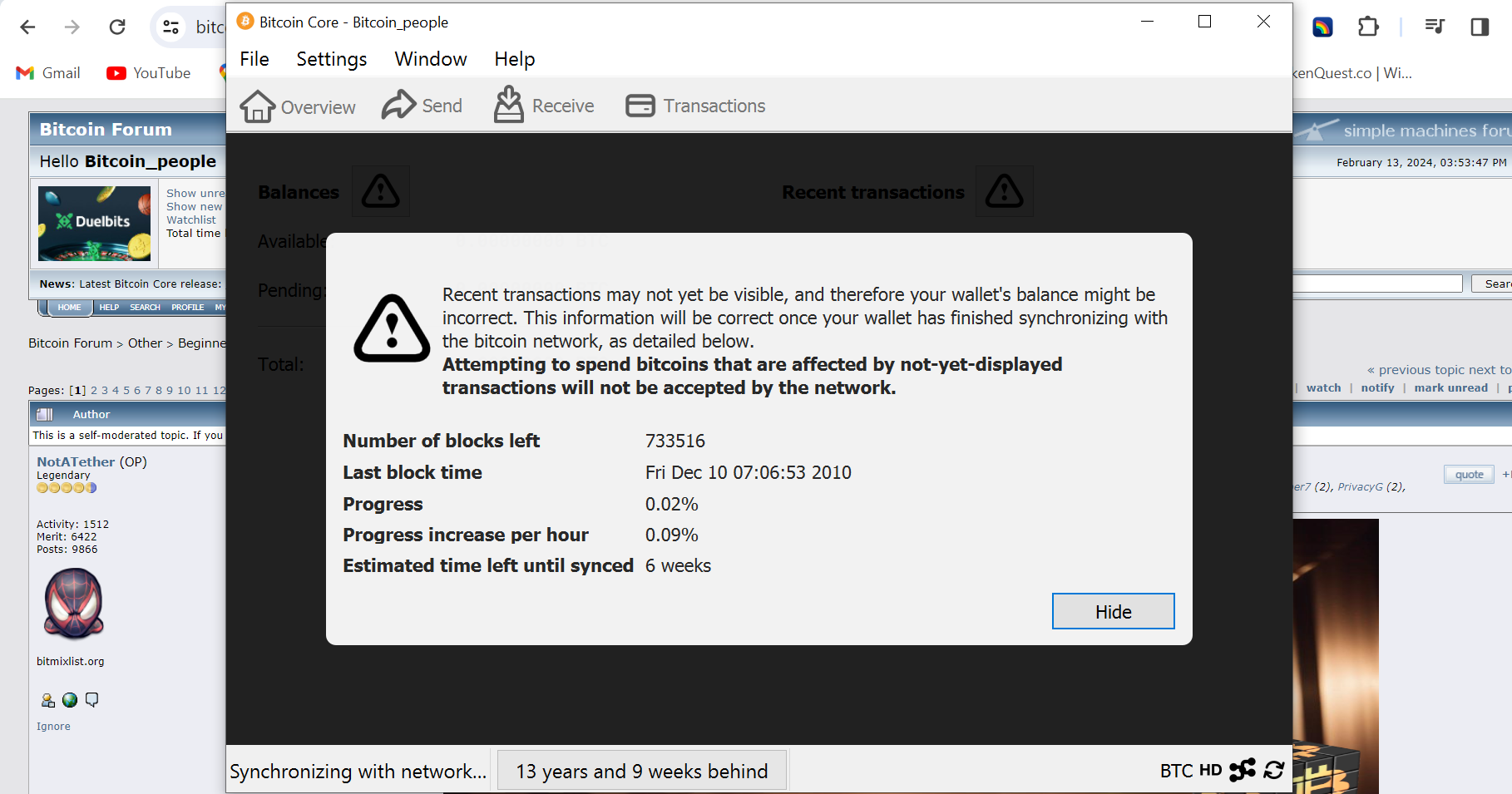Select the Send arrow toolbar icon
This screenshot has height=794, width=1512.
point(398,105)
